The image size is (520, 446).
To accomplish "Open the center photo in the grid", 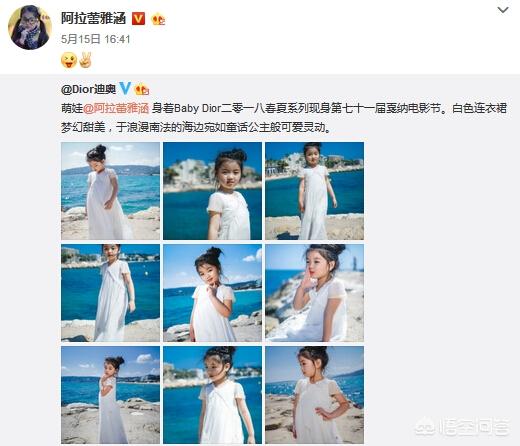I will point(212,293).
